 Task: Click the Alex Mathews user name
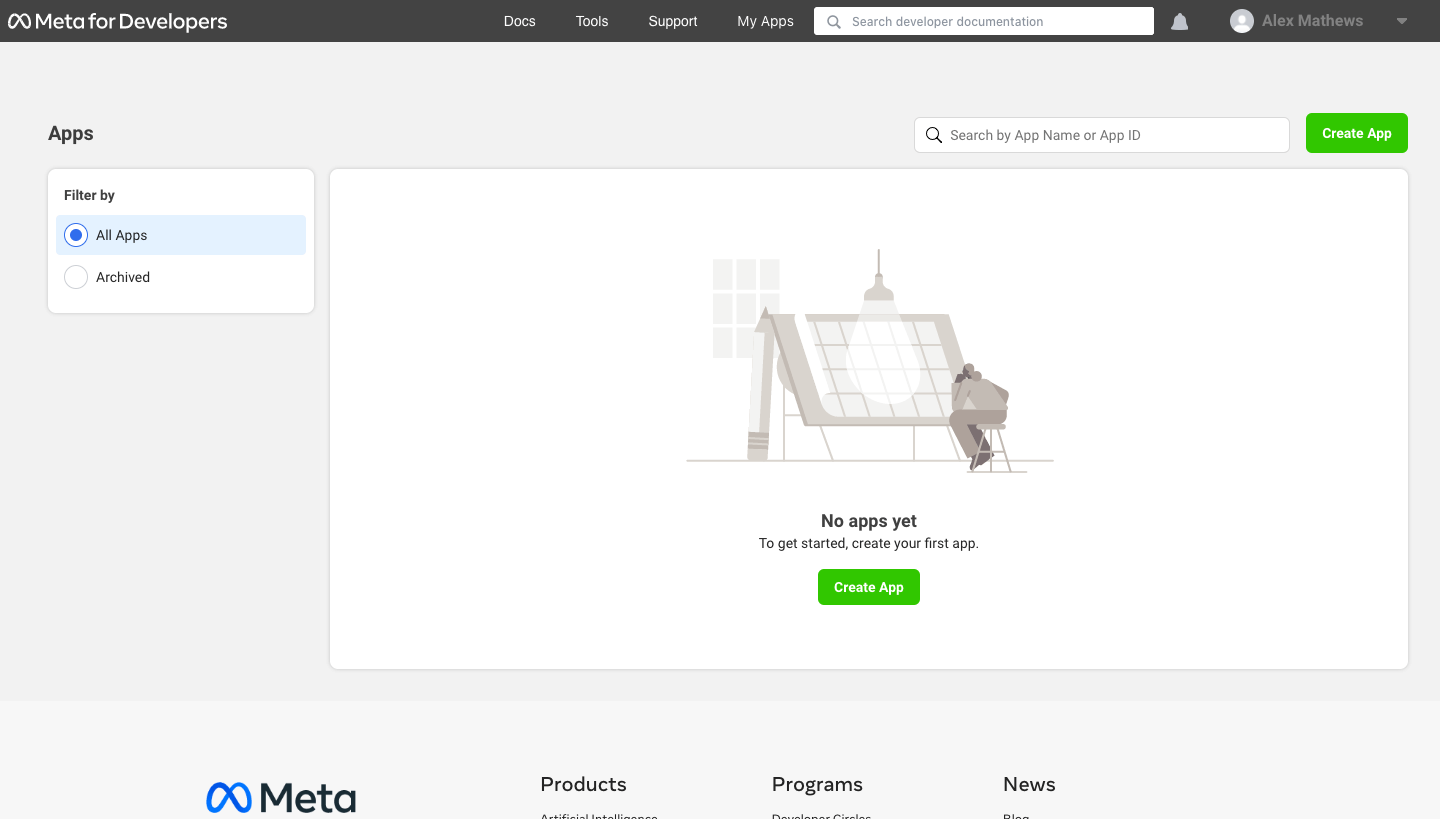point(1312,21)
